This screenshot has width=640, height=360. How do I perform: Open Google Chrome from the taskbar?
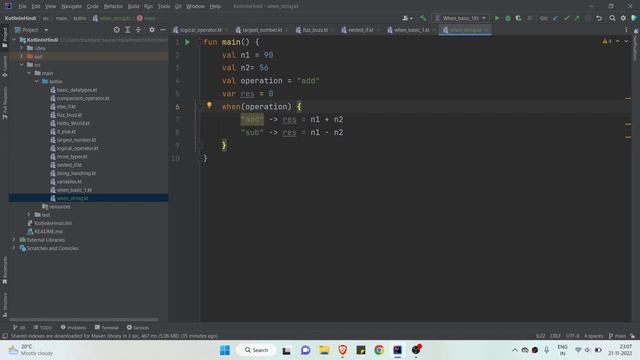(x=379, y=350)
